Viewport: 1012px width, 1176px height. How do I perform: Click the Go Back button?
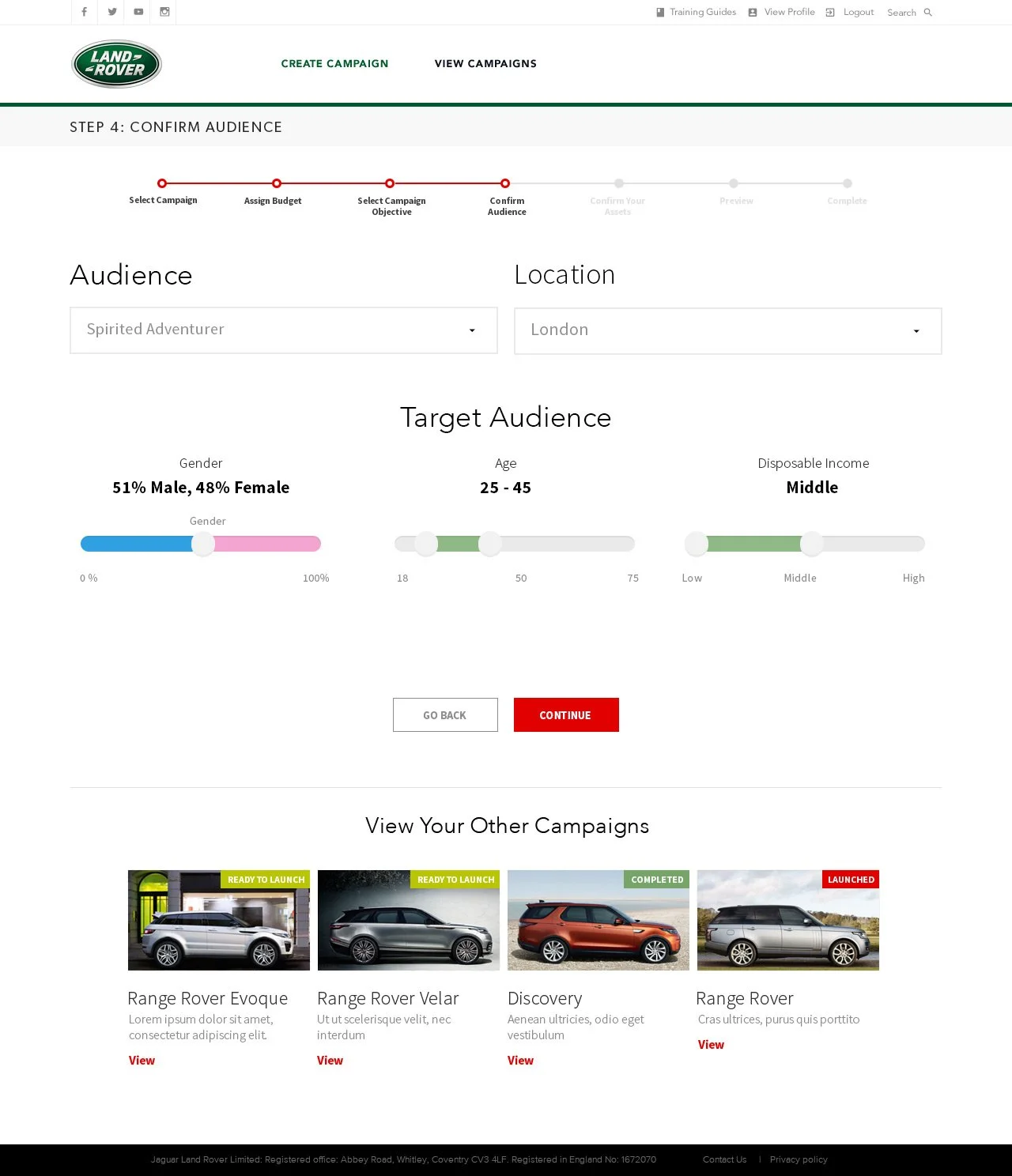point(445,714)
